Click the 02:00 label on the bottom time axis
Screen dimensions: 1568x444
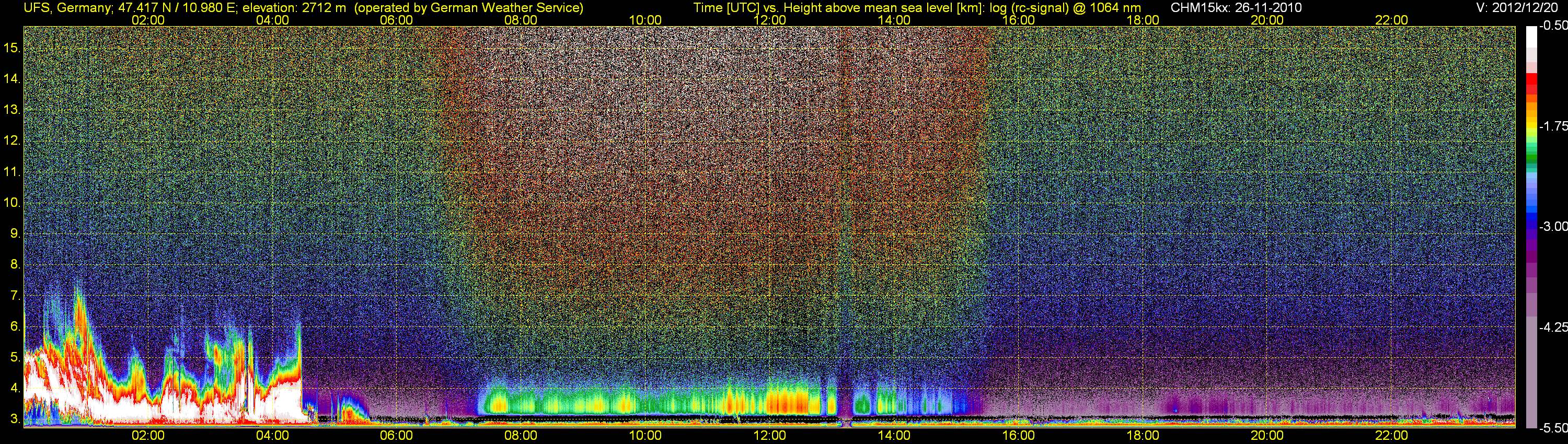pos(148,436)
